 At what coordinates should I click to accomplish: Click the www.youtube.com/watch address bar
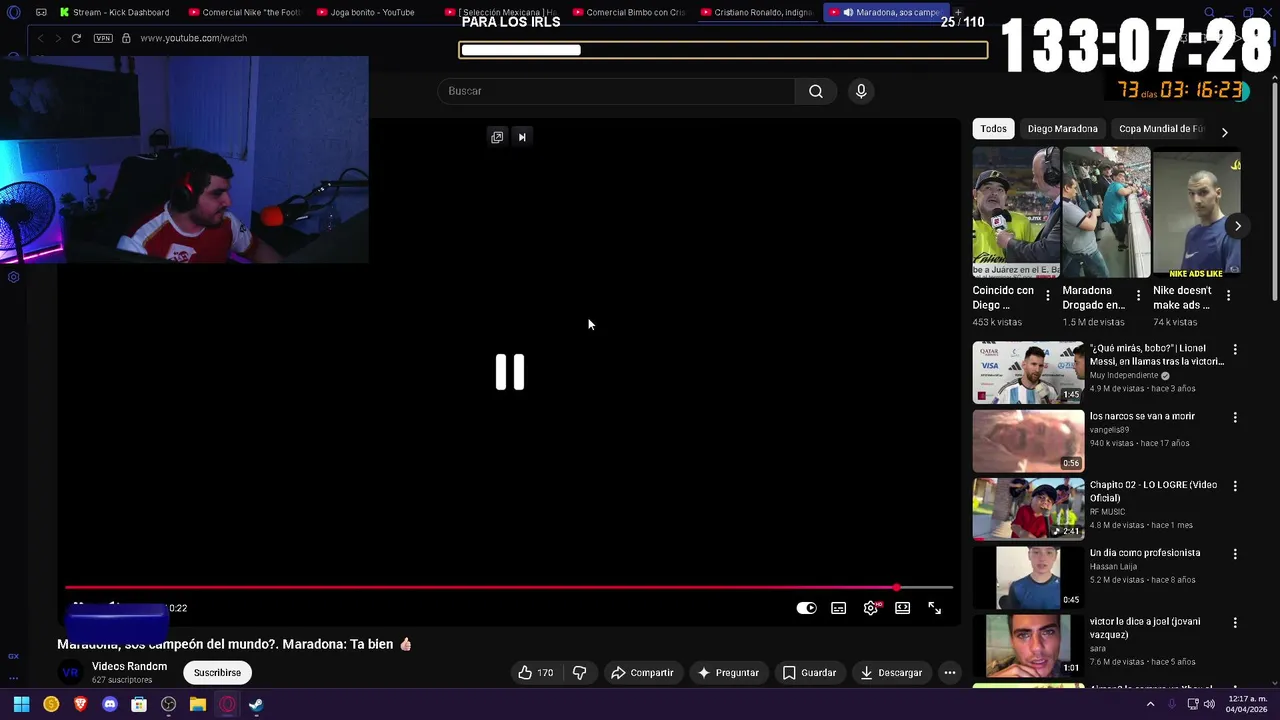(194, 38)
